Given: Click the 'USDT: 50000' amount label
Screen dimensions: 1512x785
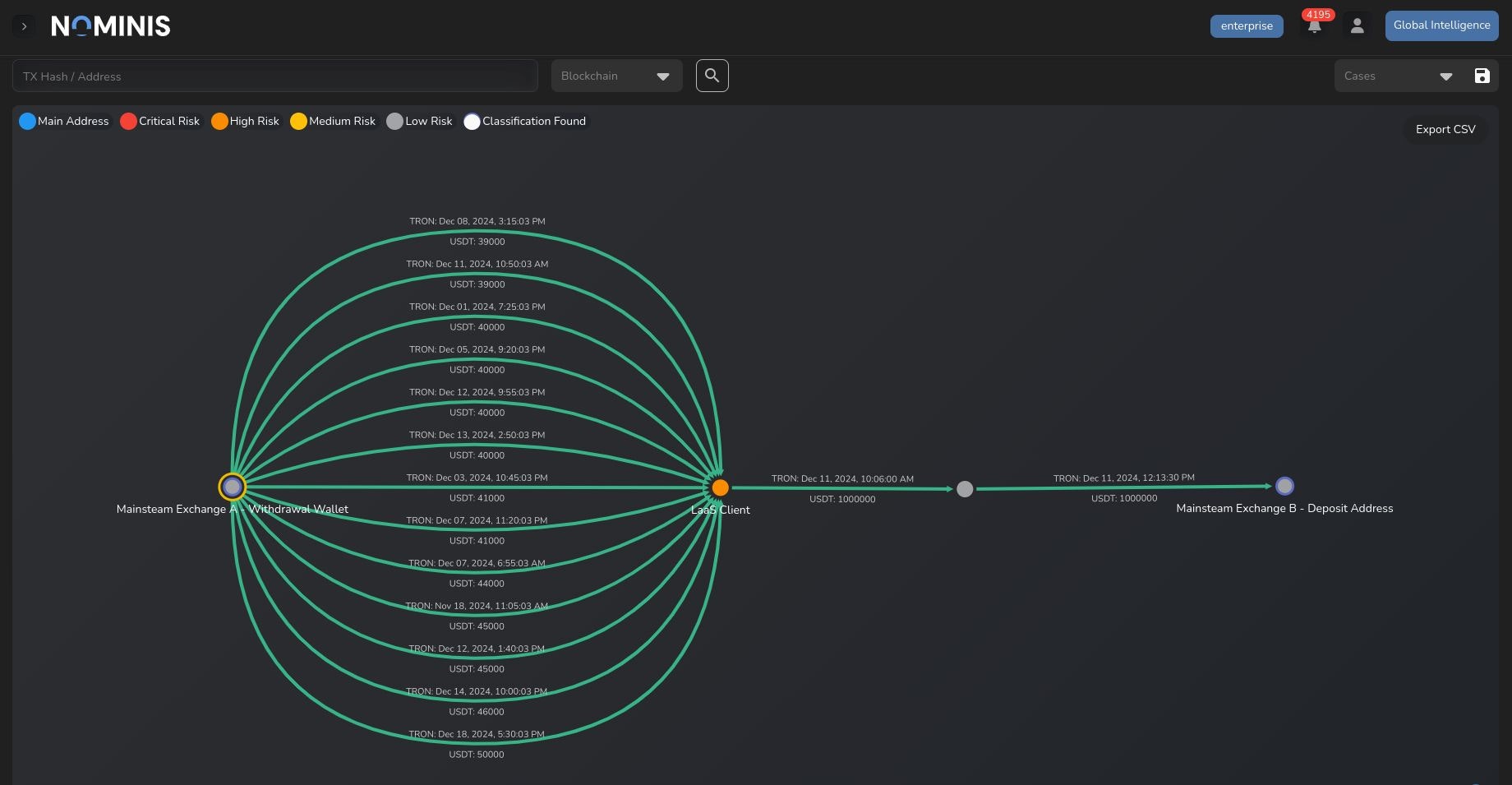Looking at the screenshot, I should click(x=477, y=755).
